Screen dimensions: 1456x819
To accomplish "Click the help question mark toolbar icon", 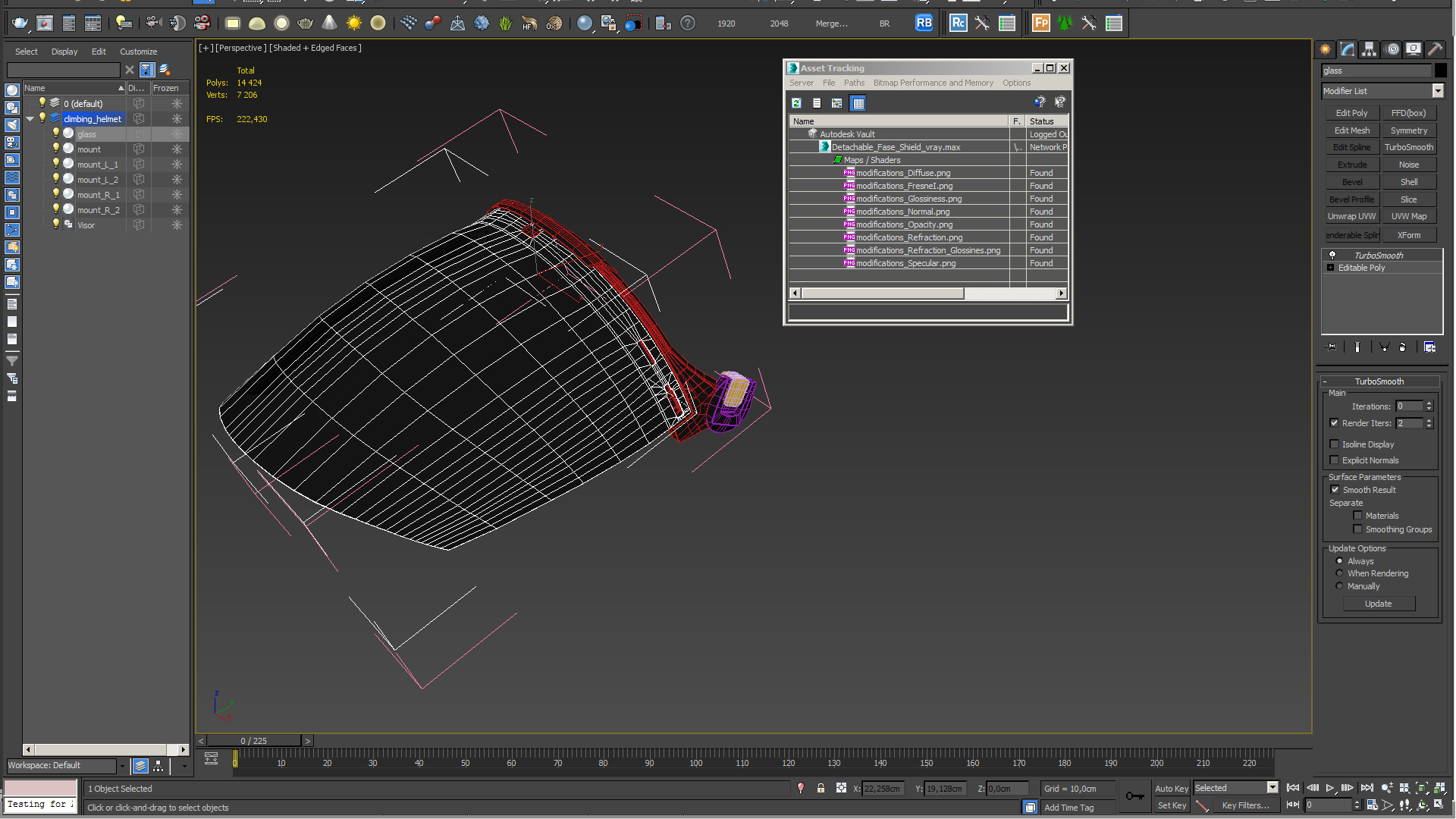I will point(687,24).
